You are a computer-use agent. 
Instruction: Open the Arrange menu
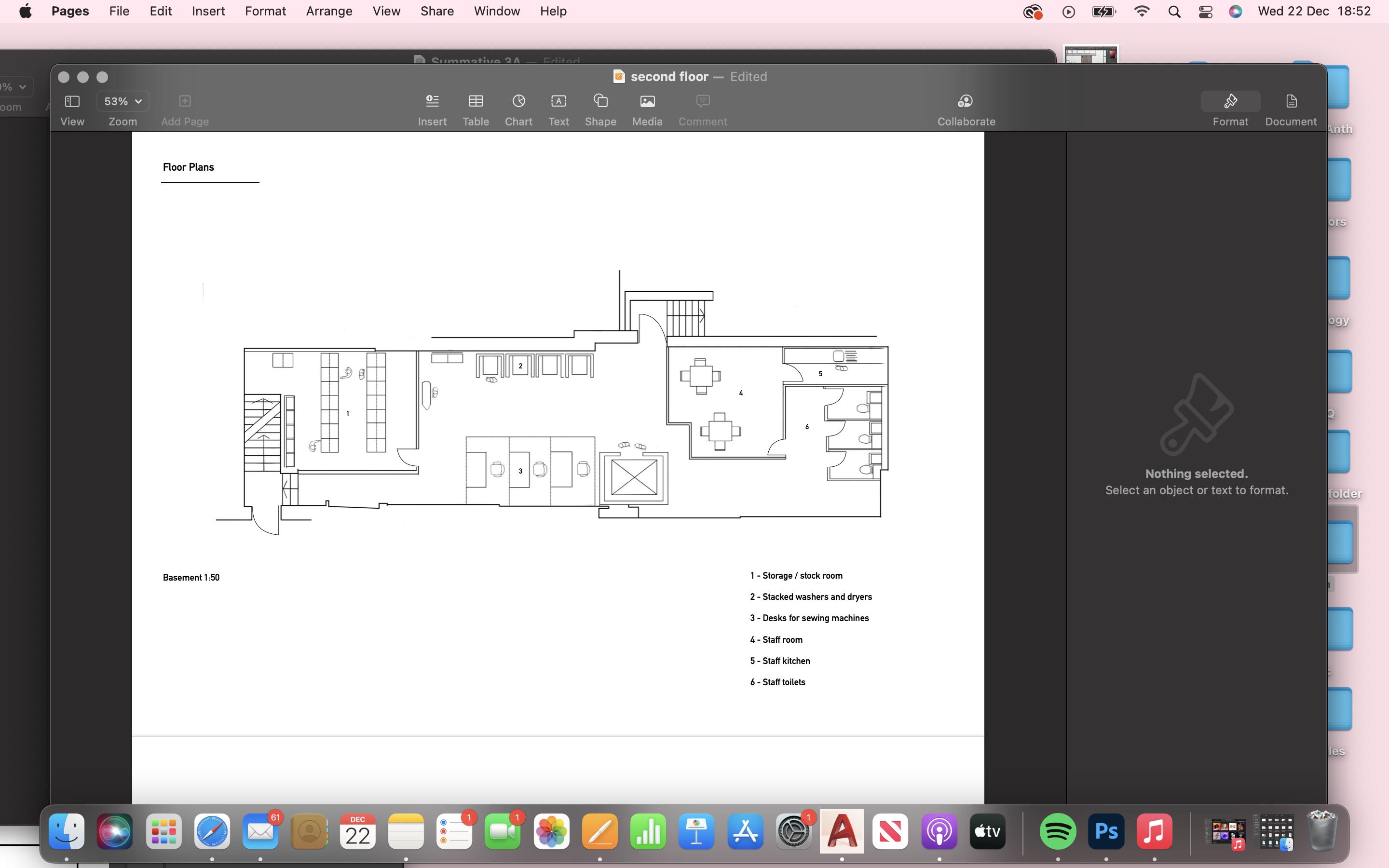pyautogui.click(x=329, y=12)
